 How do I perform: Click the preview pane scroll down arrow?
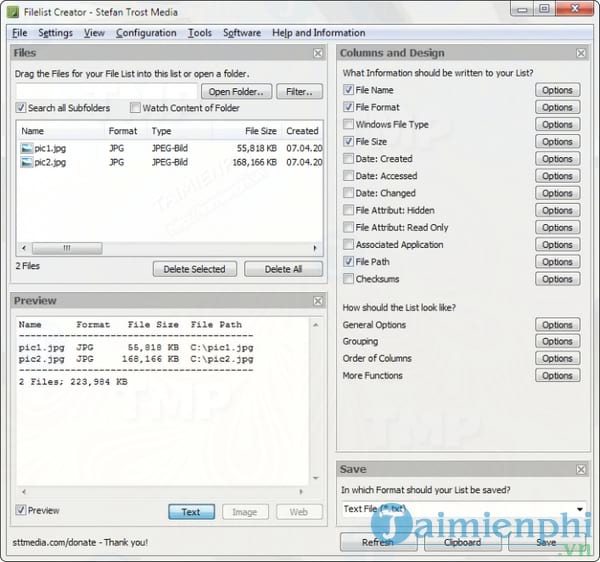(x=316, y=478)
